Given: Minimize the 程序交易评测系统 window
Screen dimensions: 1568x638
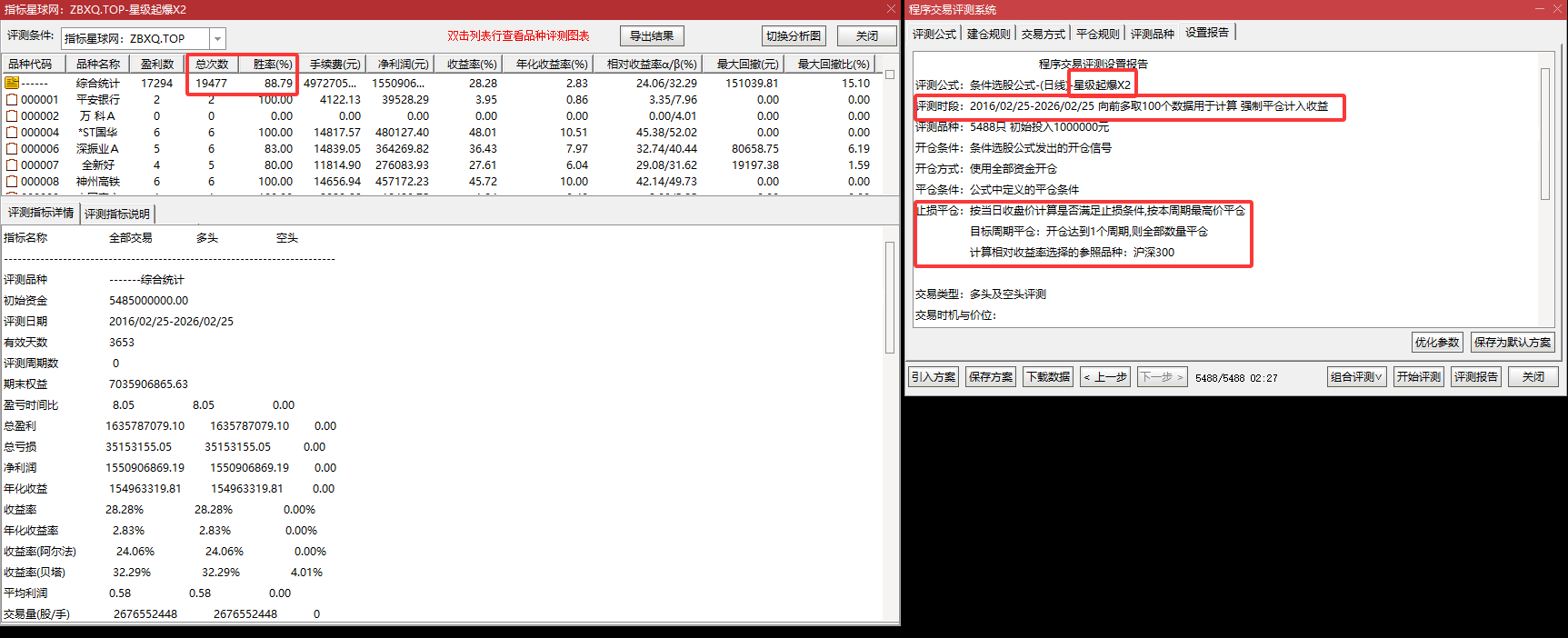Looking at the screenshot, I should pos(1540,8).
